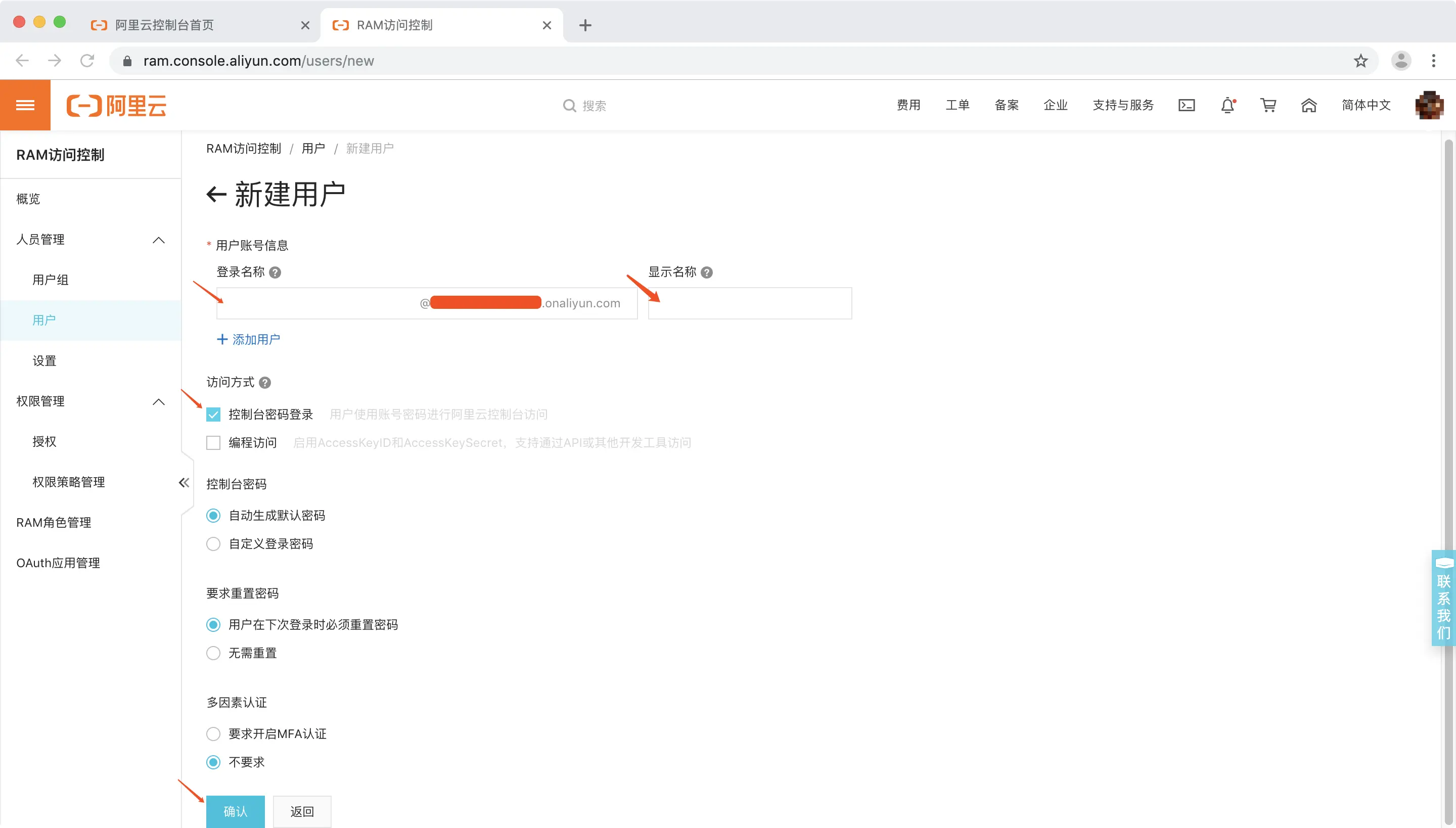Click the home console icon
The width and height of the screenshot is (1456, 828).
coord(1309,105)
